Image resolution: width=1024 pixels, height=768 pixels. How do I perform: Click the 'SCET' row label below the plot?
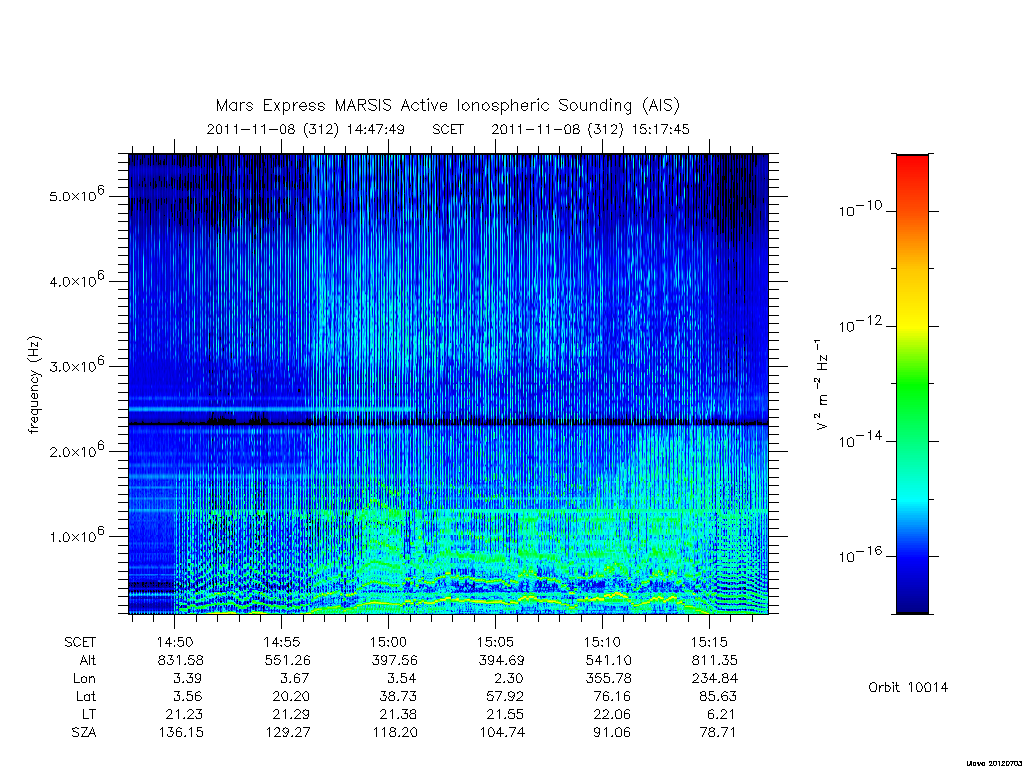(x=80, y=643)
